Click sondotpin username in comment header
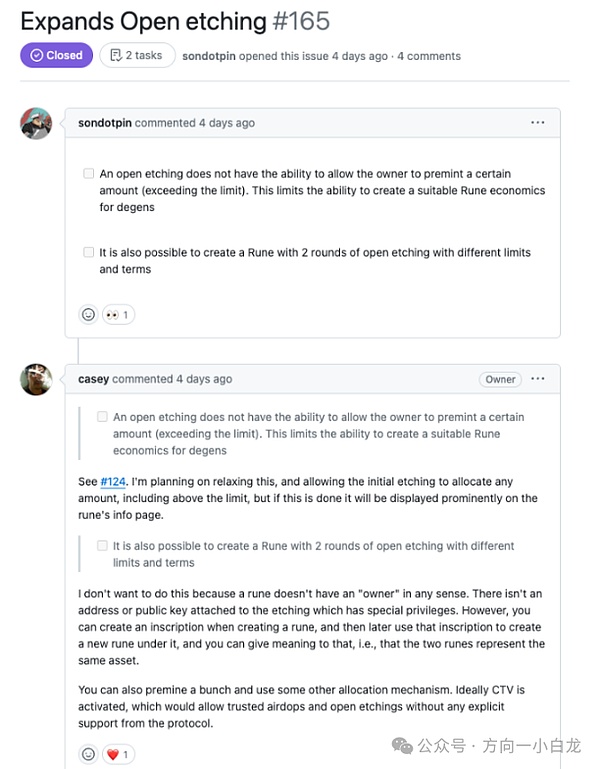This screenshot has width=600, height=769. [x=105, y=123]
